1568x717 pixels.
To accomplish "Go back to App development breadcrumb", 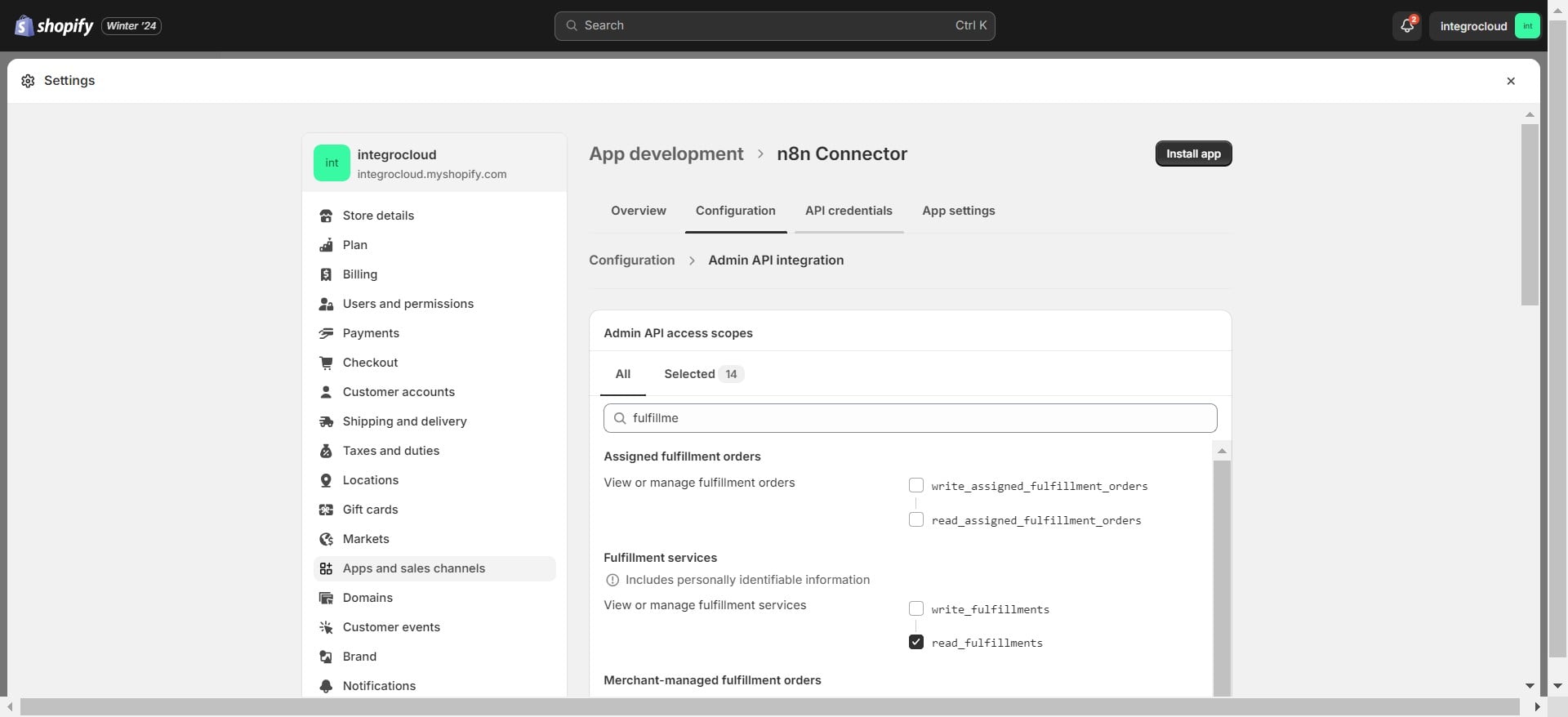I will (x=666, y=154).
